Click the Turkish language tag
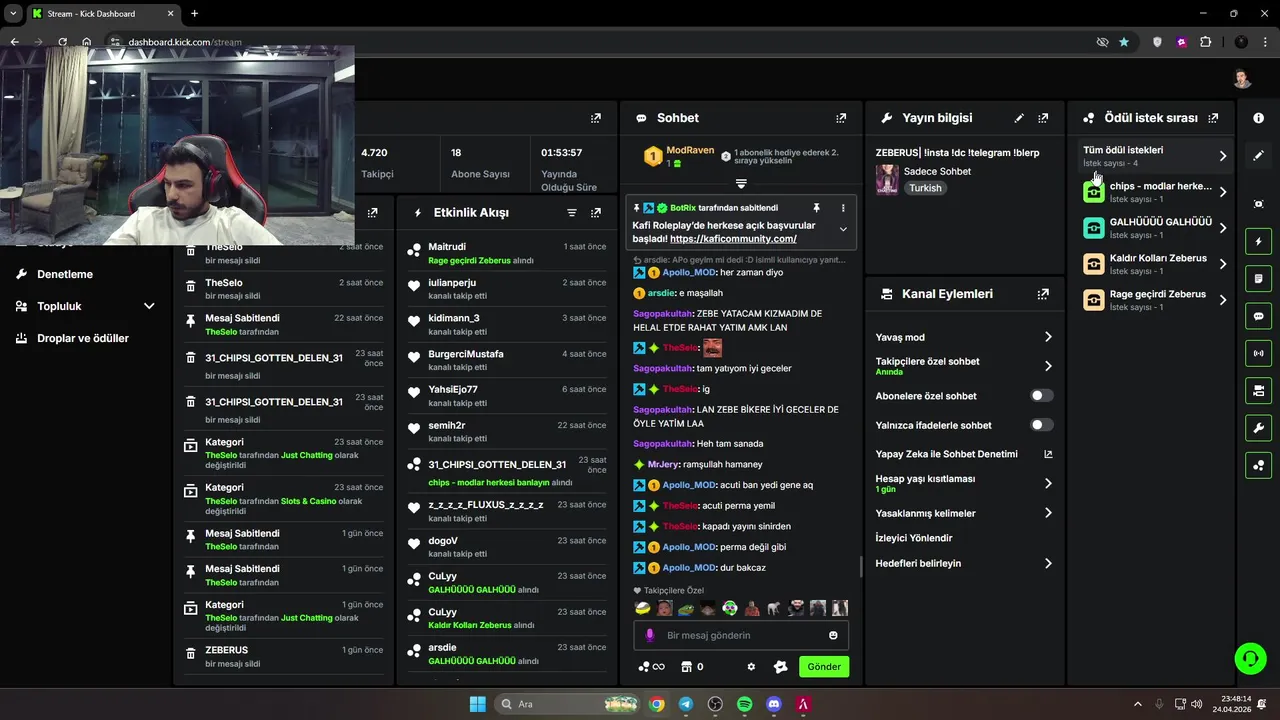The height and width of the screenshot is (720, 1280). pos(925,188)
